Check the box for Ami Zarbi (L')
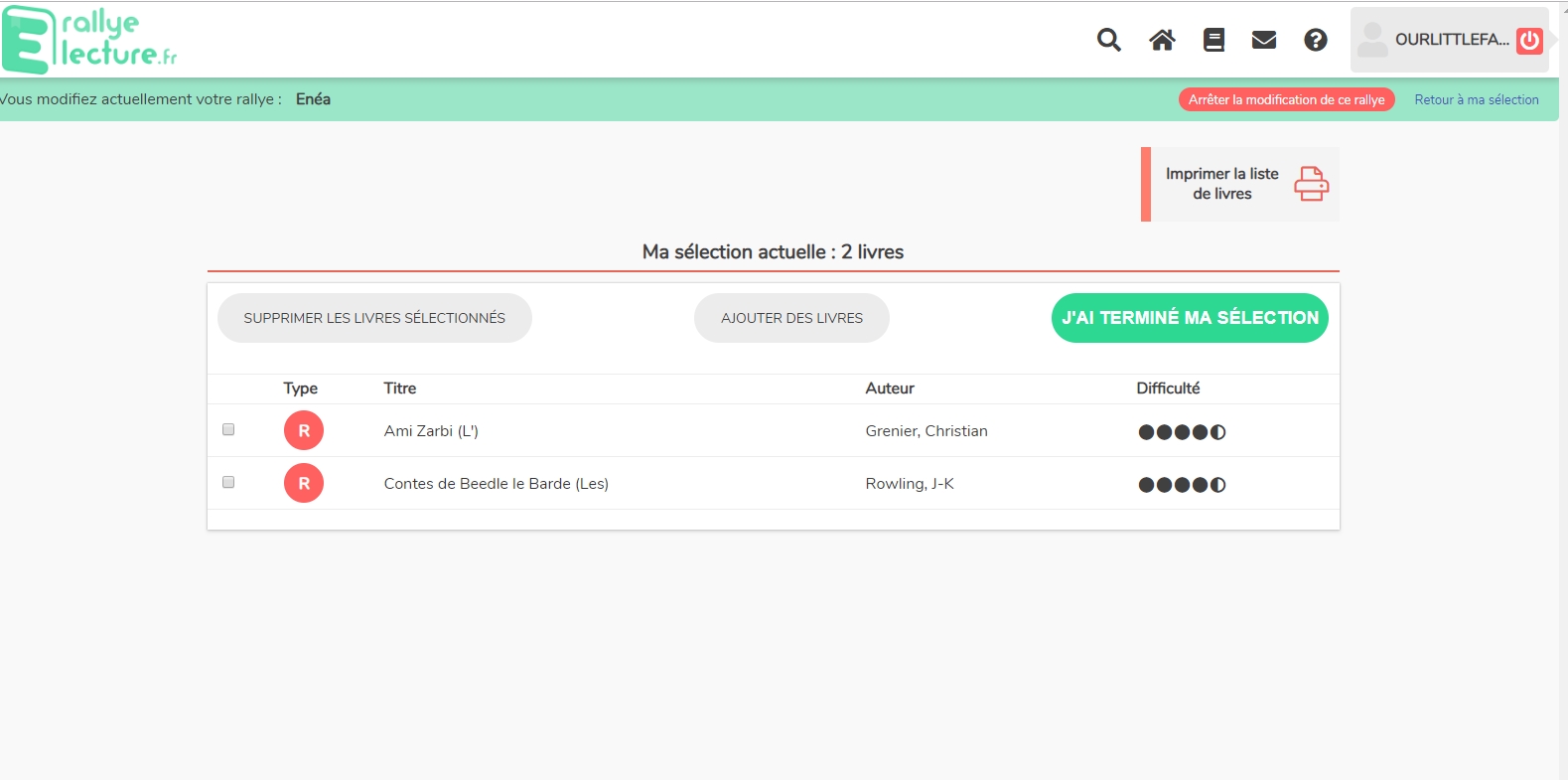Viewport: 1568px width, 780px height. [x=228, y=429]
